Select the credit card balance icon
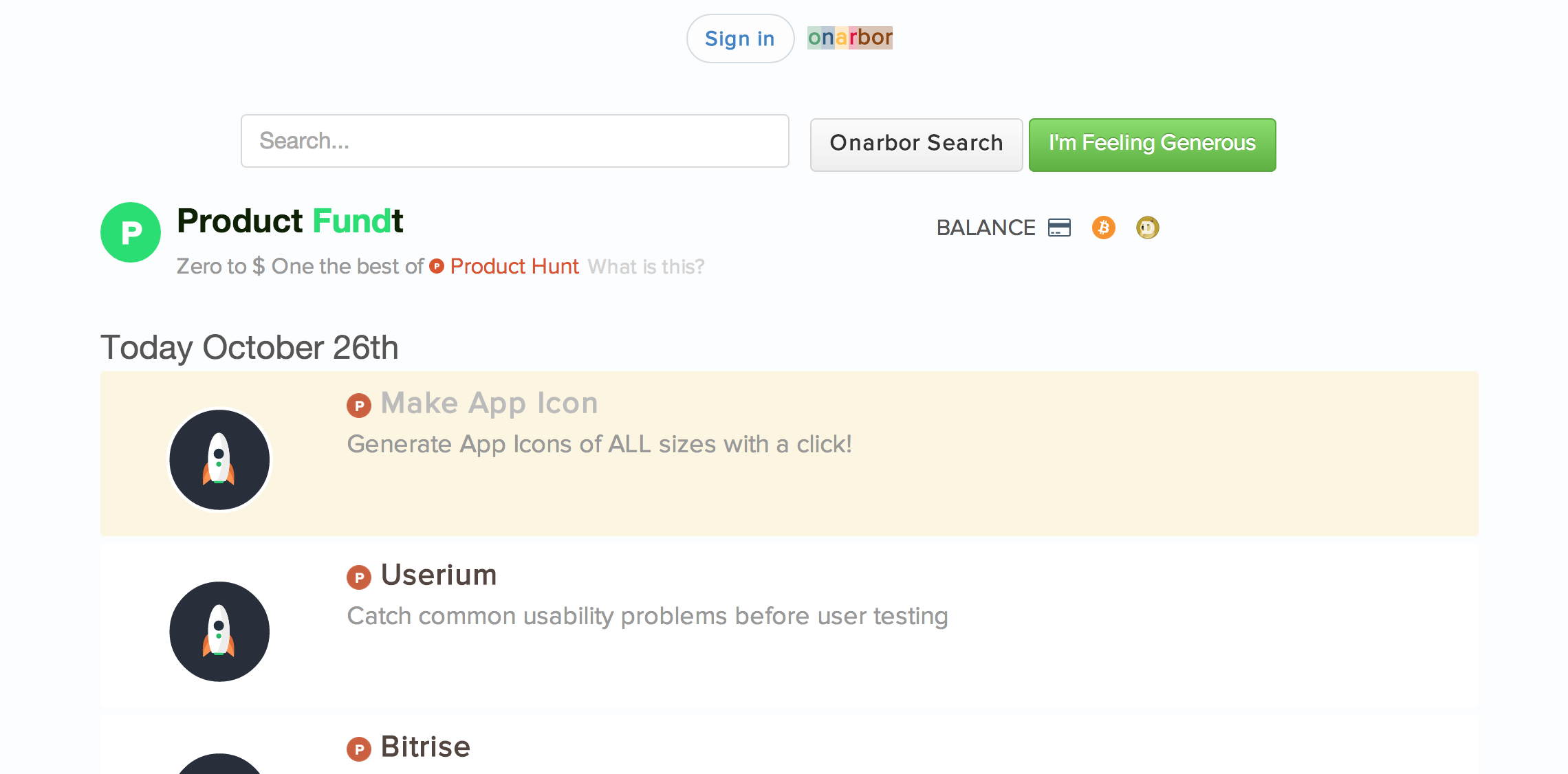 click(1059, 228)
